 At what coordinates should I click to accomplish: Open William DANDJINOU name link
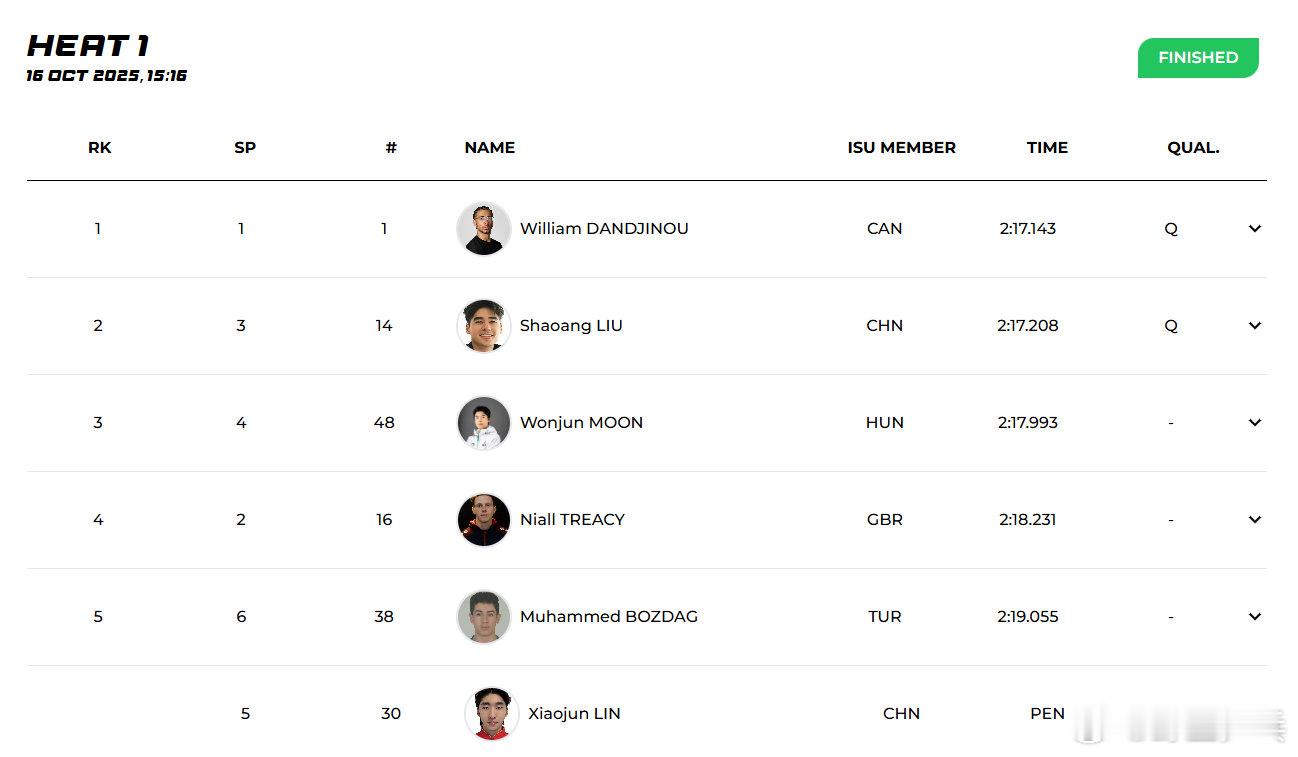pos(604,229)
